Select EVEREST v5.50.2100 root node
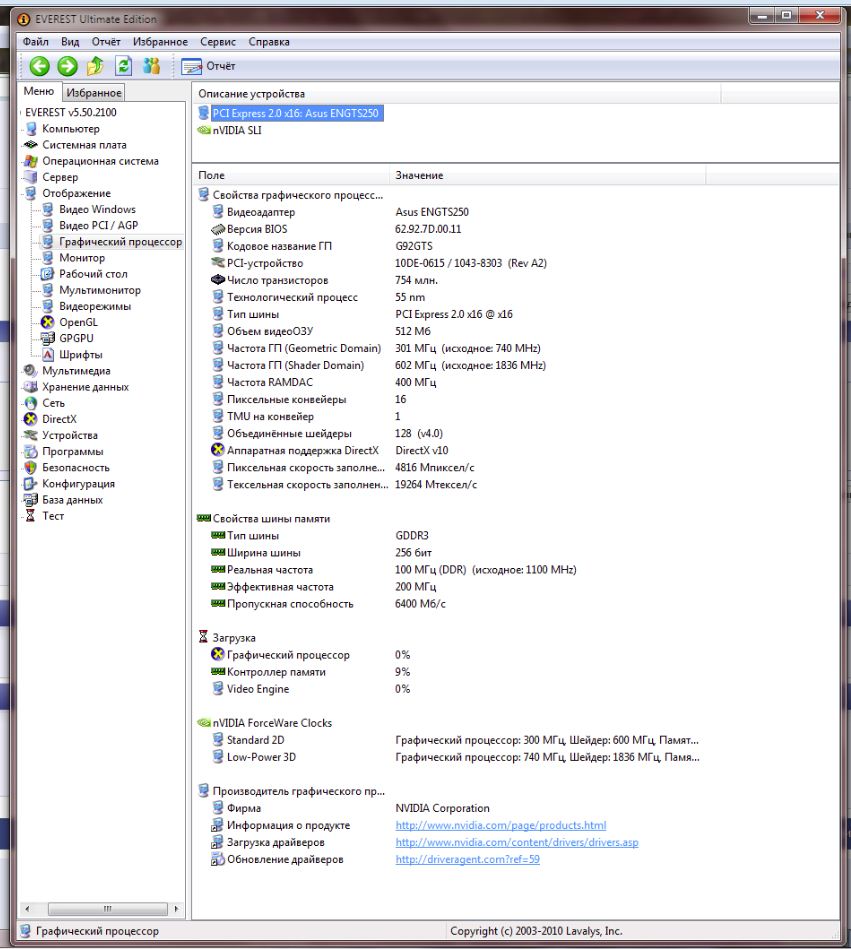851x949 pixels. [x=71, y=113]
